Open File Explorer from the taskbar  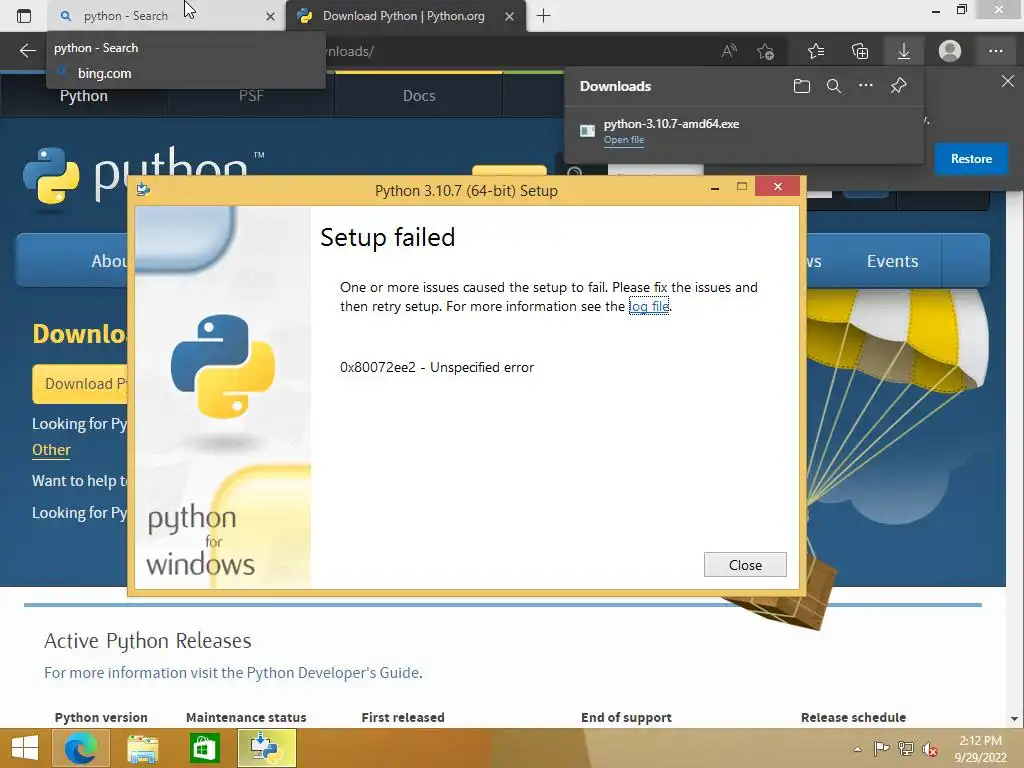[142, 748]
